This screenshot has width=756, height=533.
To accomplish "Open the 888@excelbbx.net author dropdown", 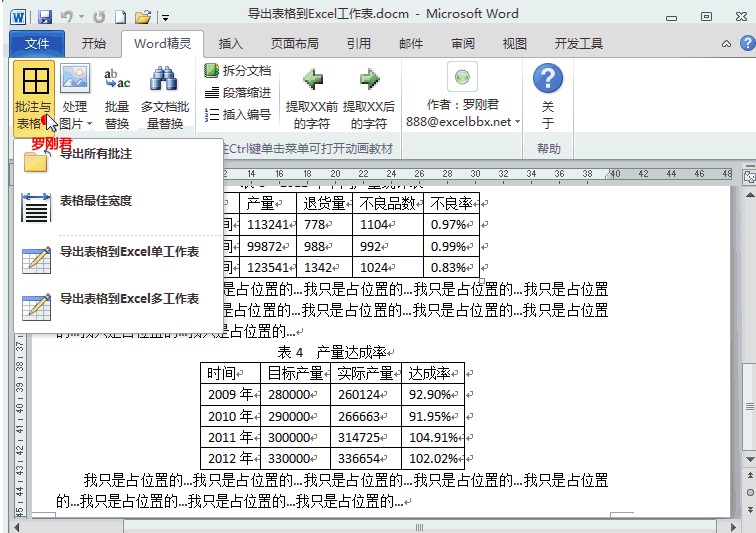I will [x=463, y=122].
